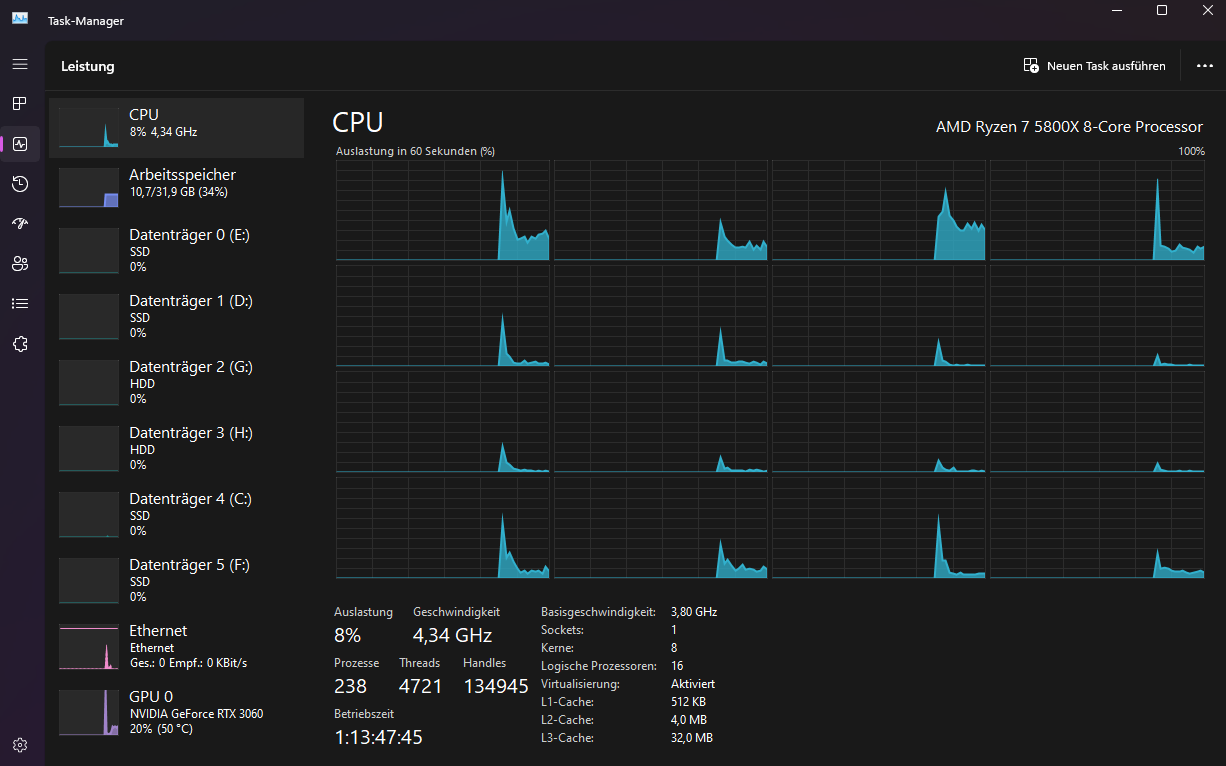Select Datenträger 4 (C:) entry
Image resolution: width=1226 pixels, height=766 pixels.
coord(176,514)
